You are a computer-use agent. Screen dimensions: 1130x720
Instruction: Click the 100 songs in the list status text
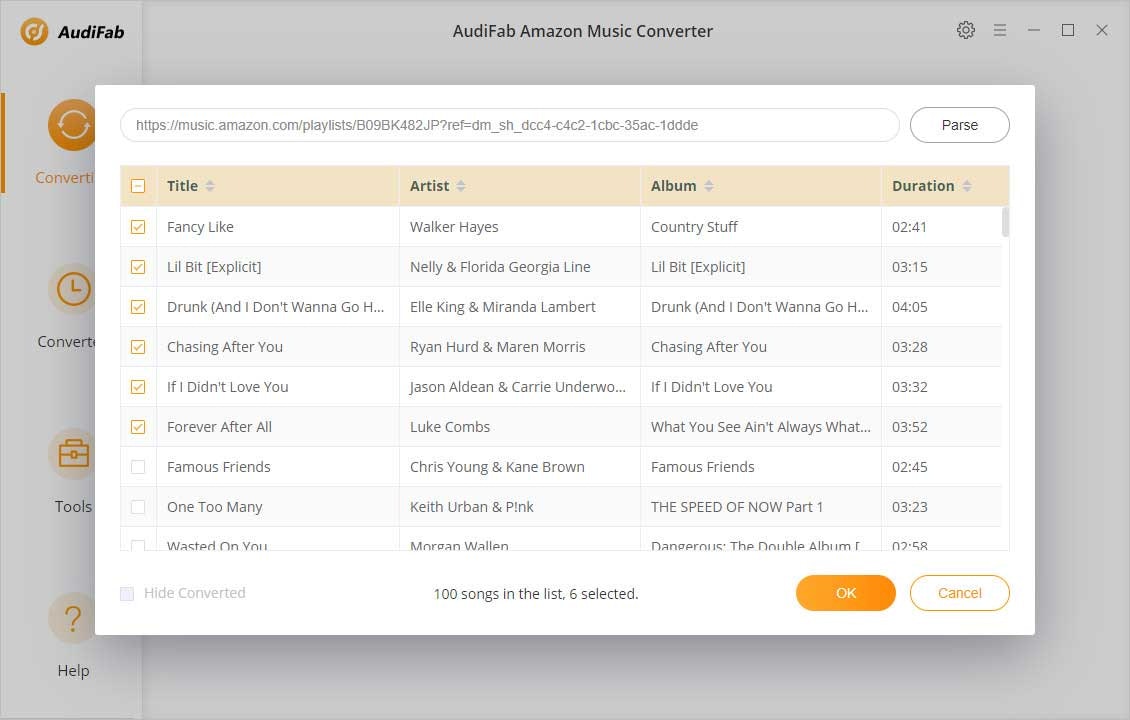point(535,594)
